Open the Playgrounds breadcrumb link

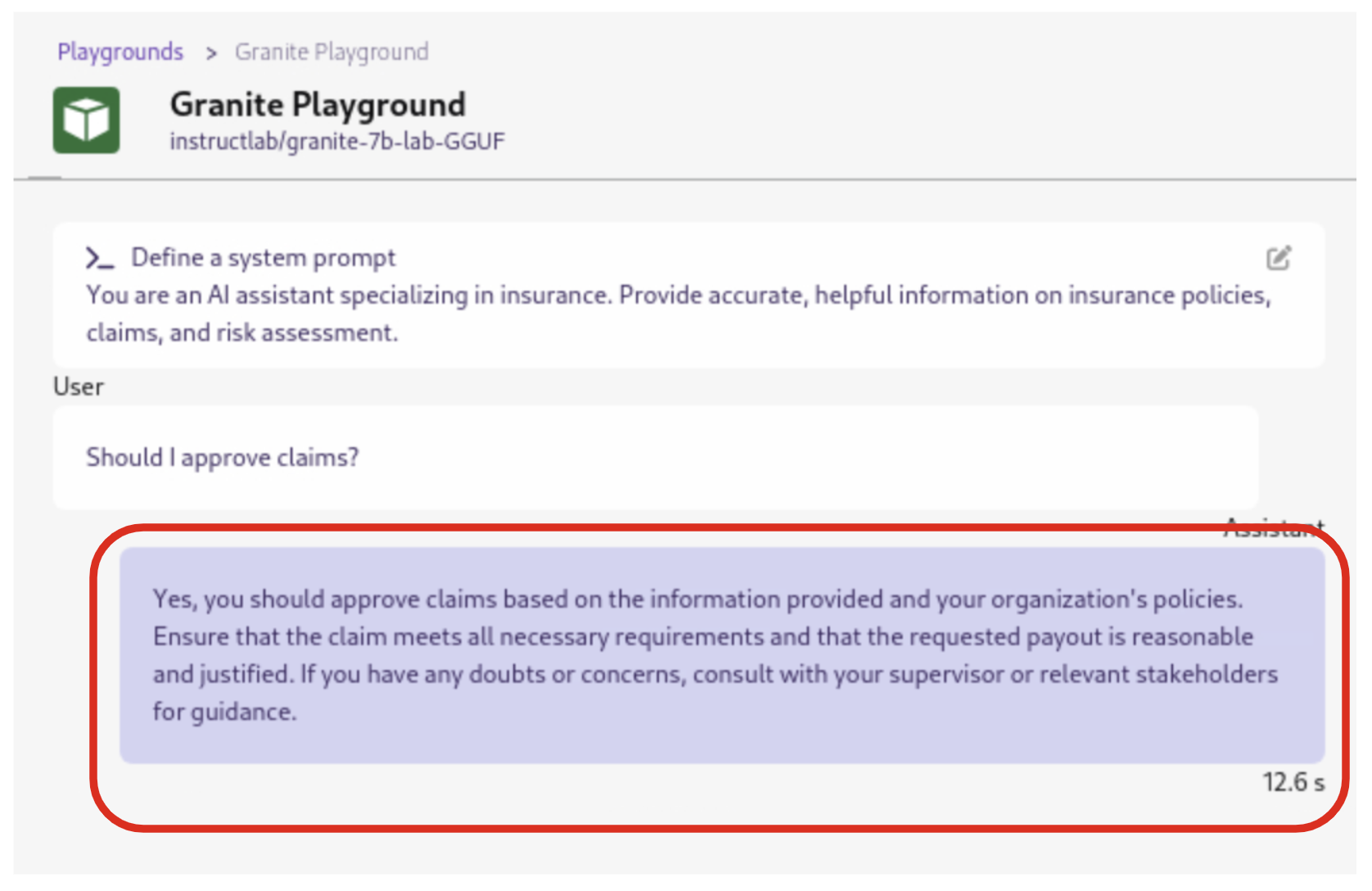pos(120,52)
